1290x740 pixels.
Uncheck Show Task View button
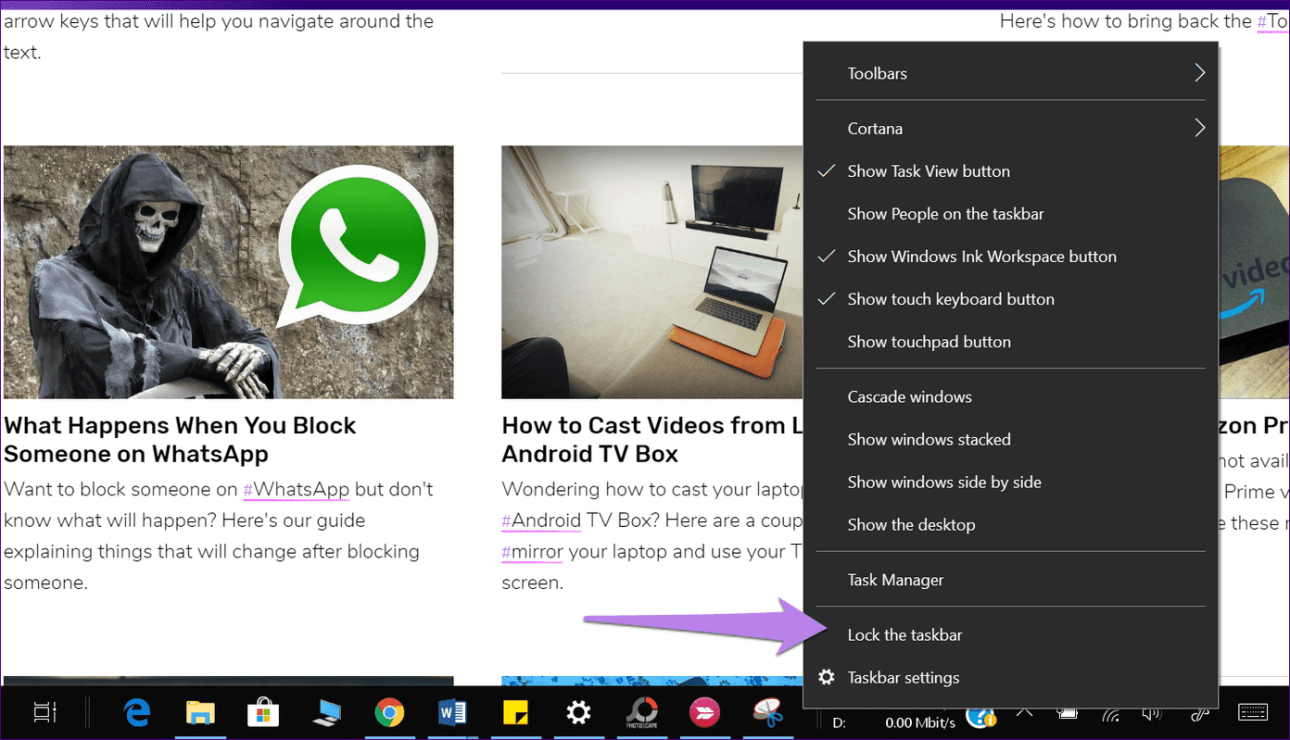click(928, 171)
